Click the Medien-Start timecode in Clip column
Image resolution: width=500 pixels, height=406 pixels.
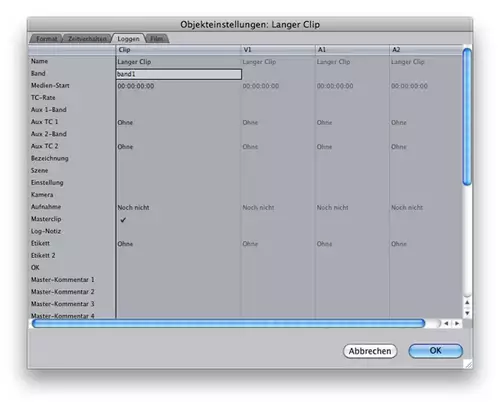(136, 86)
